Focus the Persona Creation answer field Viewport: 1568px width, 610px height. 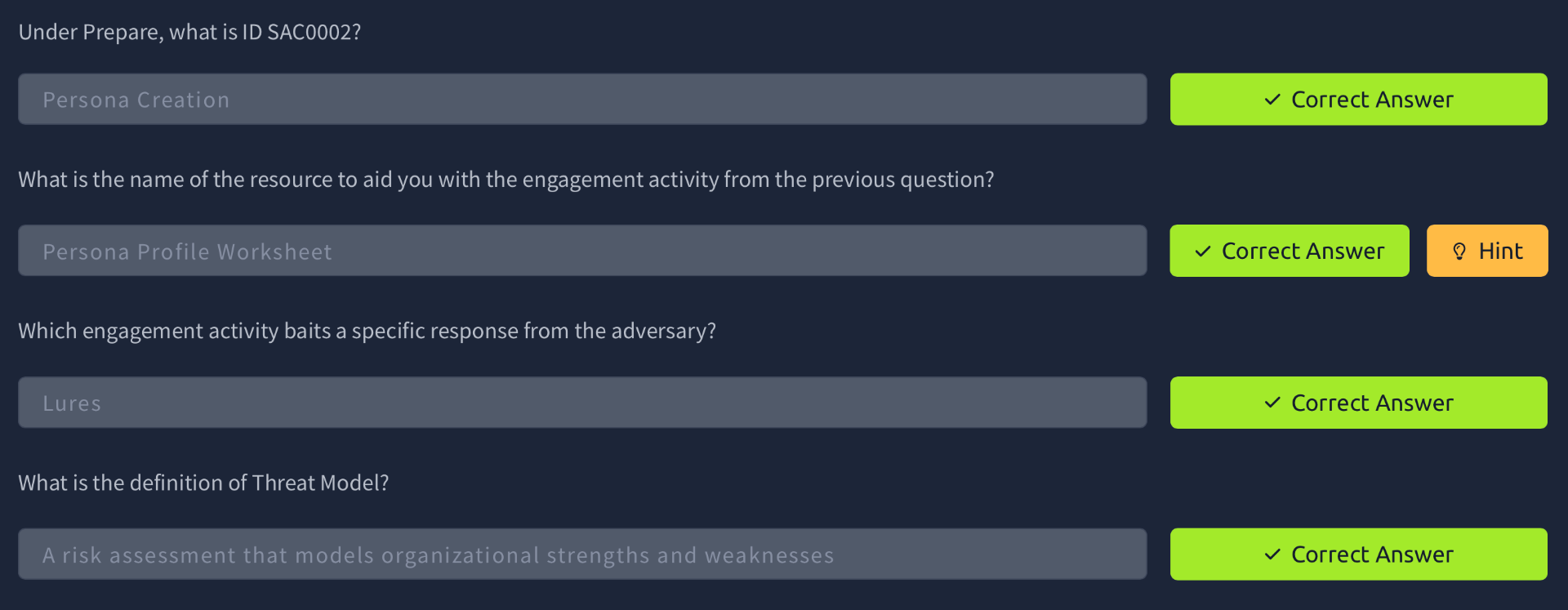coord(582,100)
